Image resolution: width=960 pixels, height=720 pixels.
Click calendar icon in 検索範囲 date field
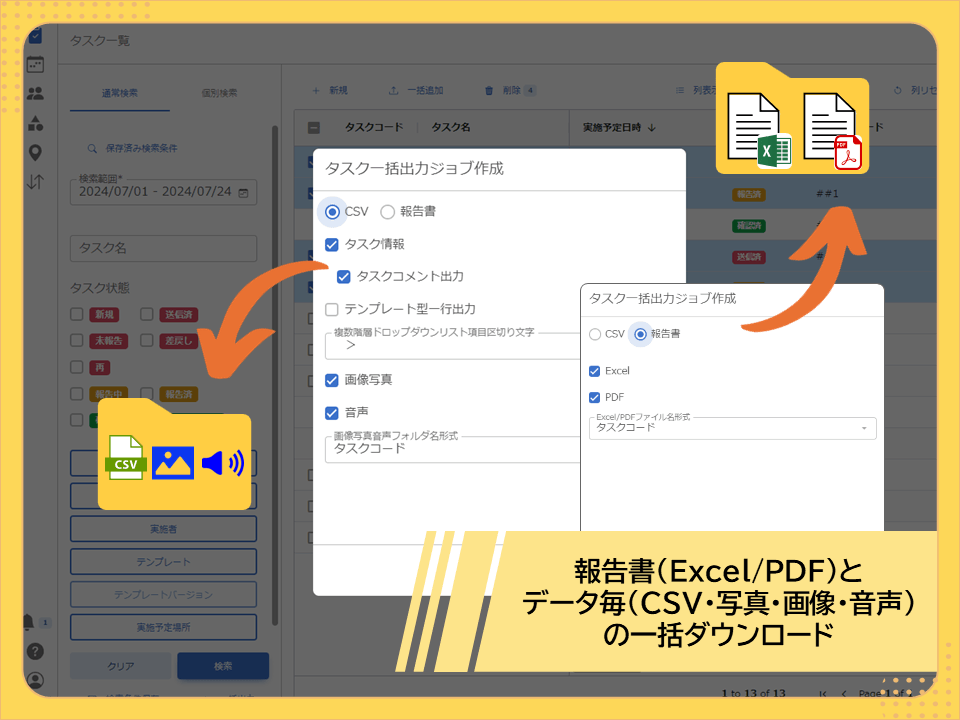243,191
